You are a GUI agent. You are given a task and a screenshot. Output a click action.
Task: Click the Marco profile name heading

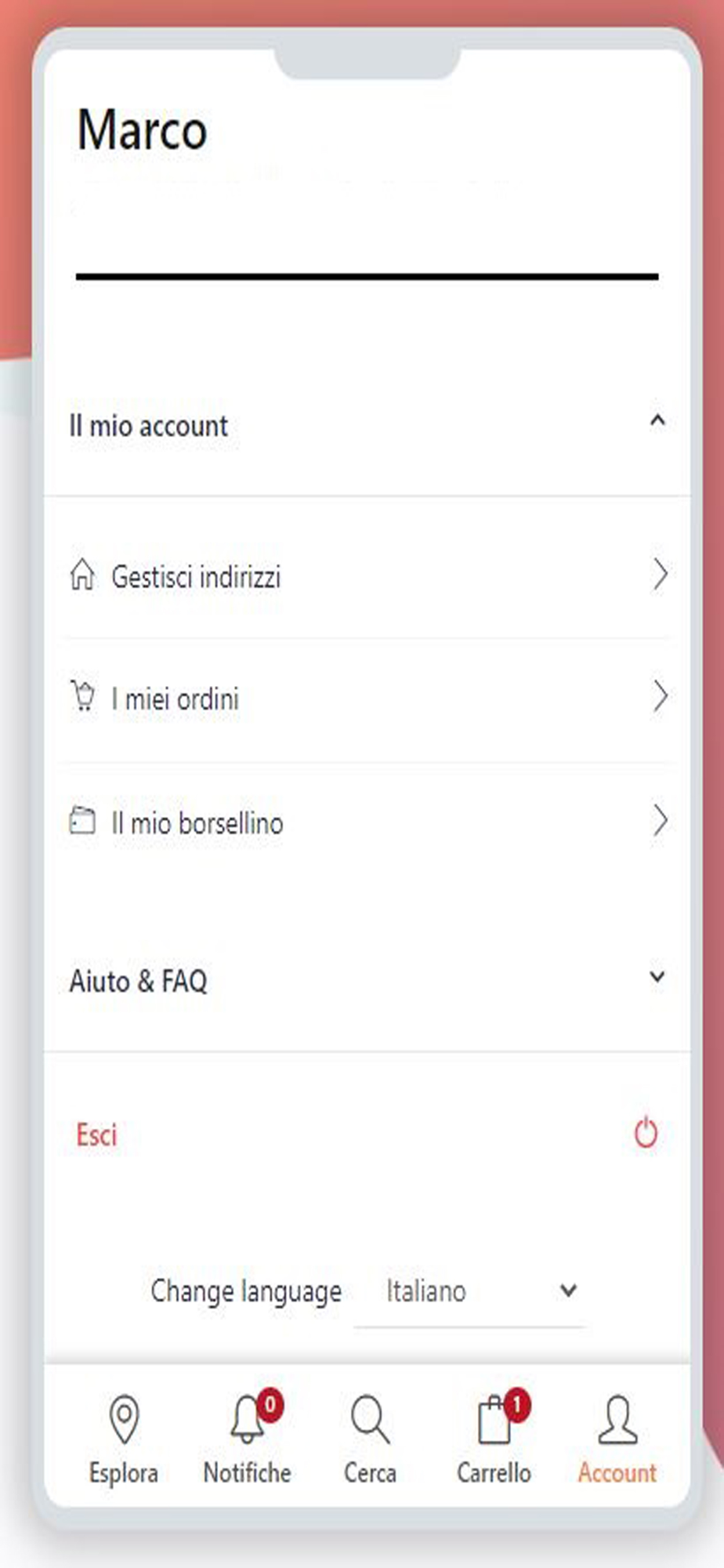pyautogui.click(x=142, y=129)
